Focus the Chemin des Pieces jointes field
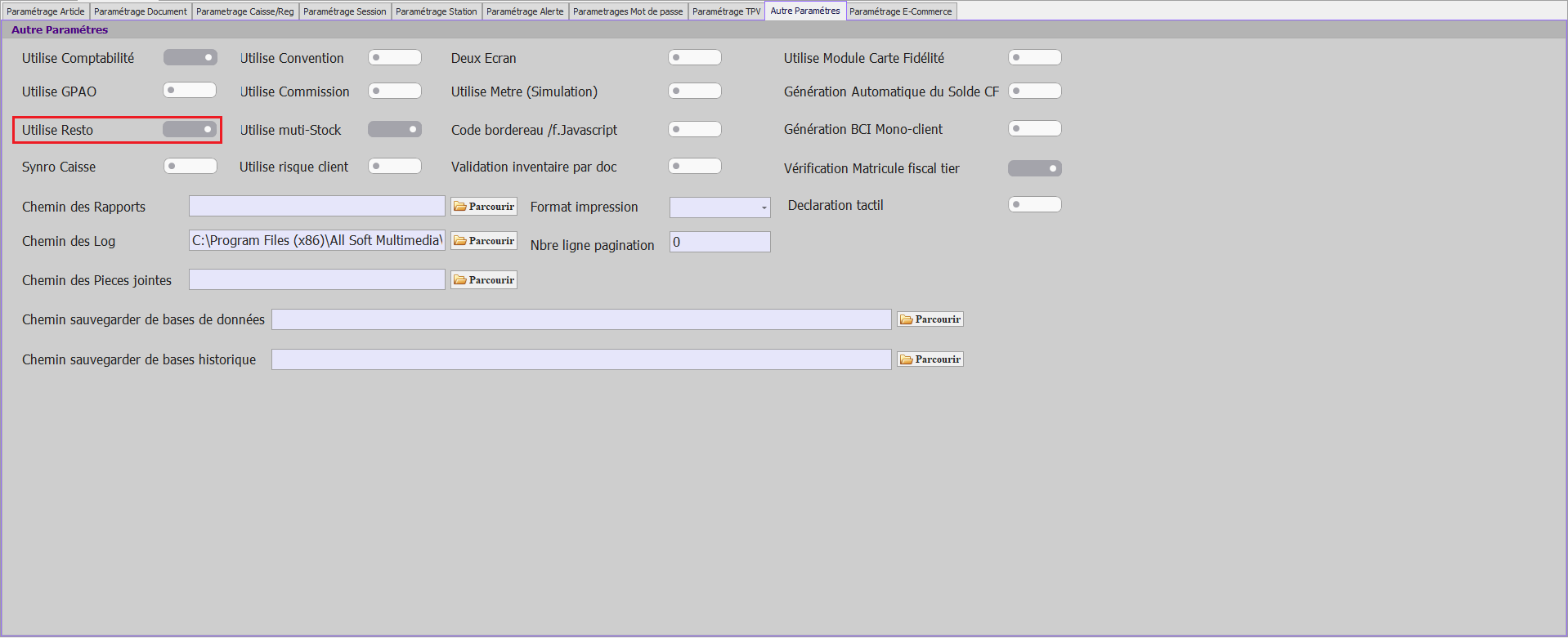The image size is (1568, 638). (317, 279)
